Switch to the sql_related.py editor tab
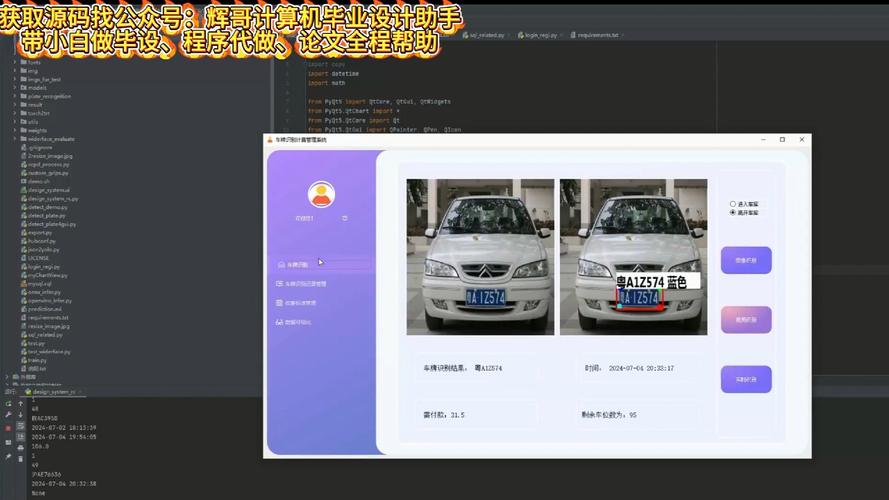This screenshot has height=500, width=889. (x=484, y=35)
